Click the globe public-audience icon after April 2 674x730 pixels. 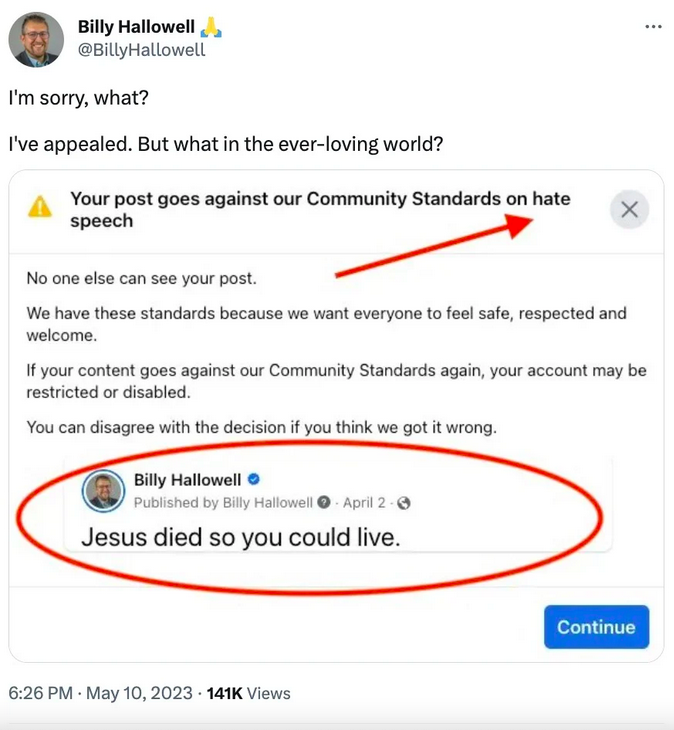point(404,502)
